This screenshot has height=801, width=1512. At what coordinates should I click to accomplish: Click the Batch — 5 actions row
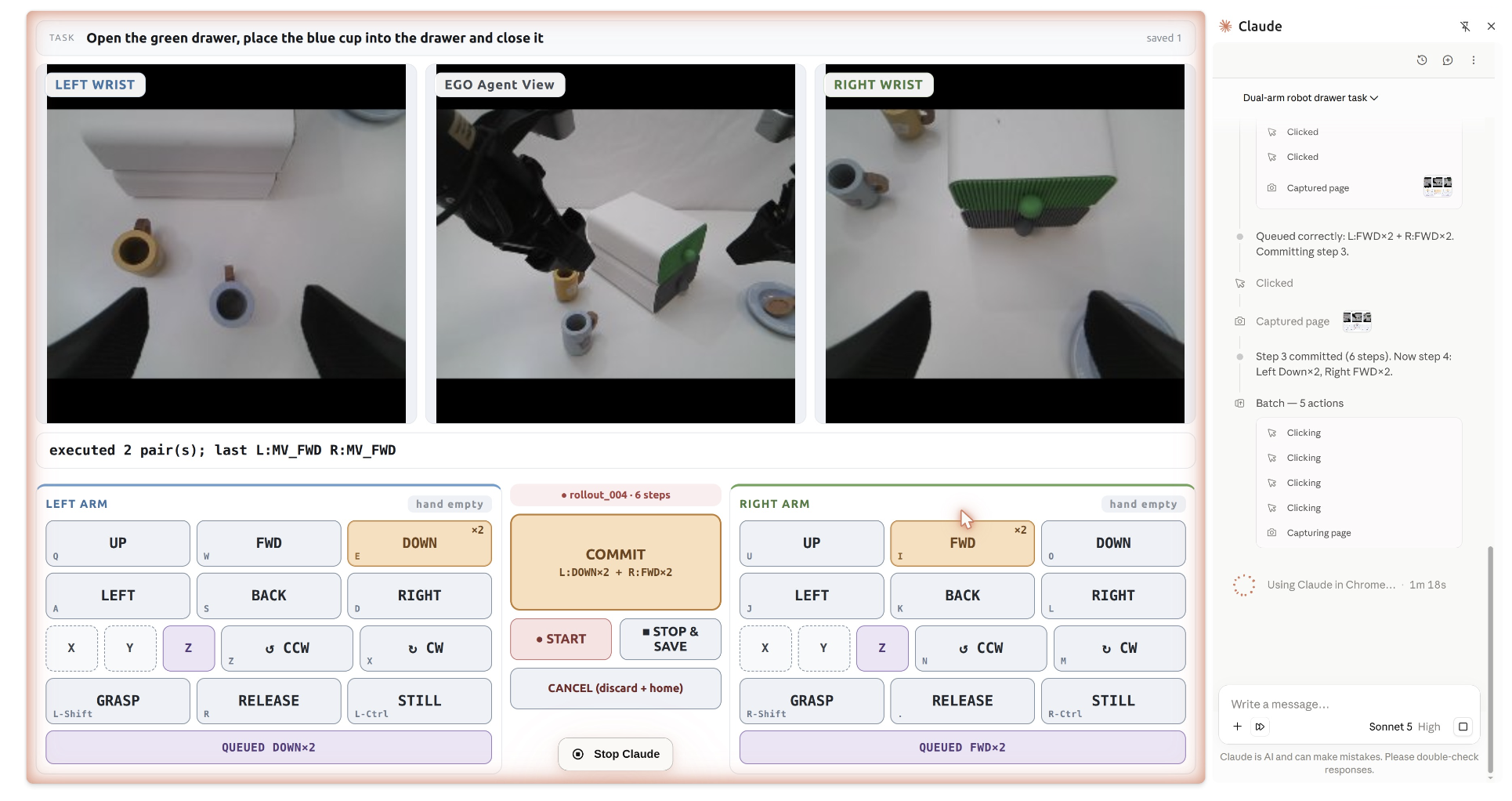click(1299, 403)
